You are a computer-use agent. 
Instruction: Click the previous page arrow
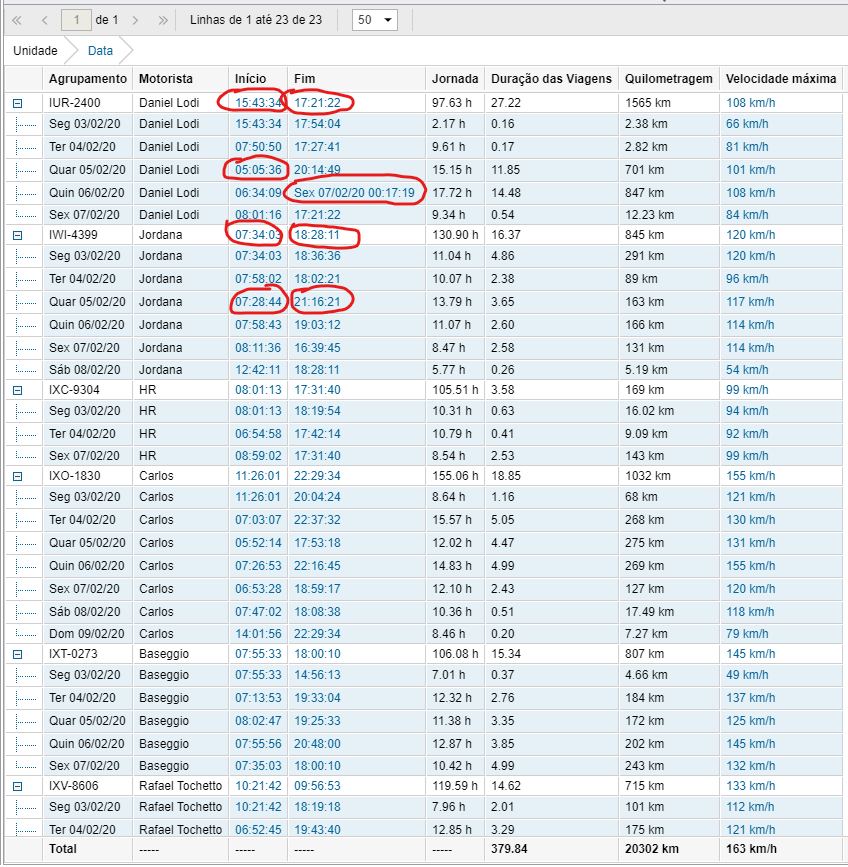[x=45, y=20]
